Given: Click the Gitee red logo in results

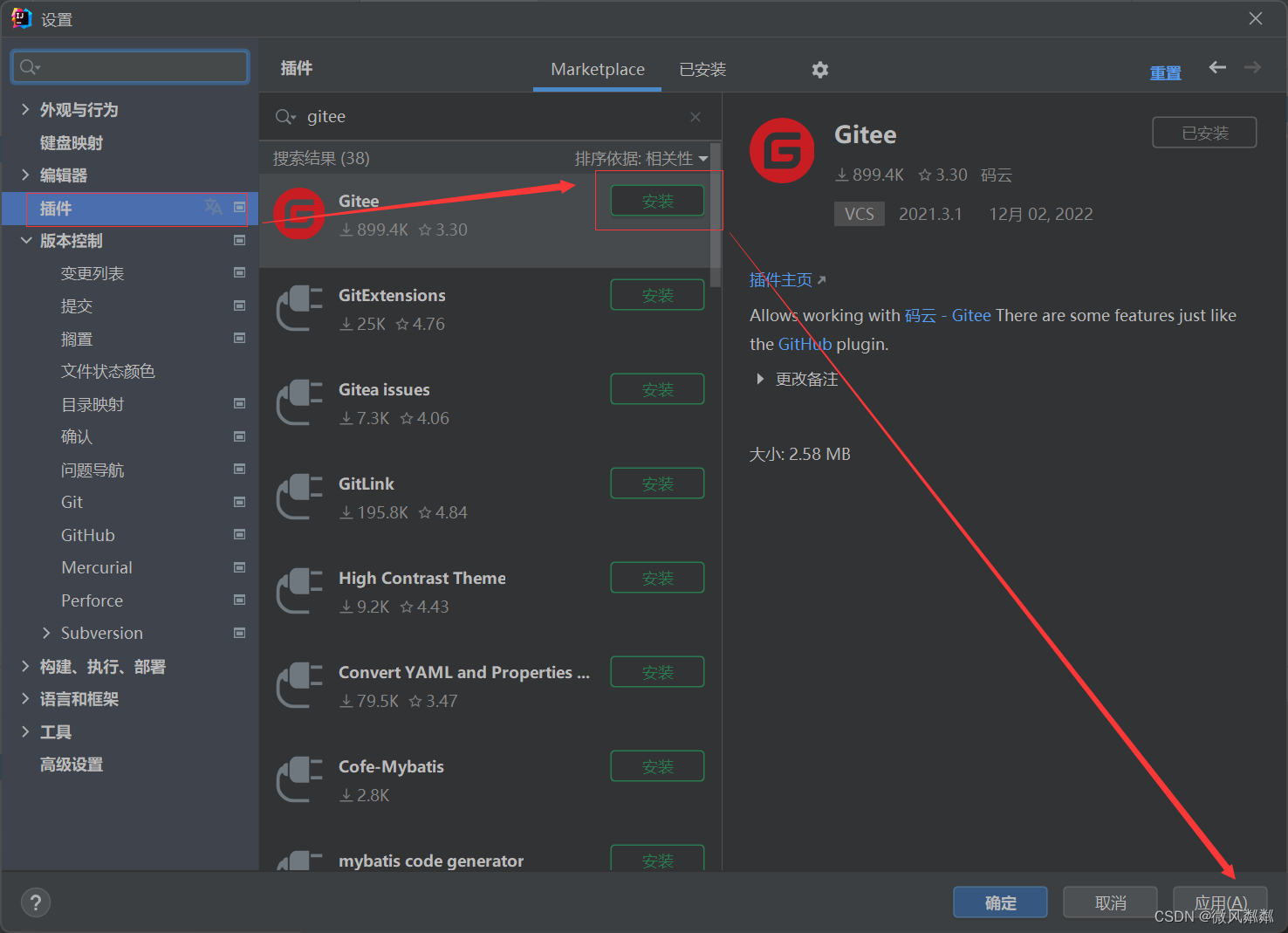Looking at the screenshot, I should [x=299, y=213].
